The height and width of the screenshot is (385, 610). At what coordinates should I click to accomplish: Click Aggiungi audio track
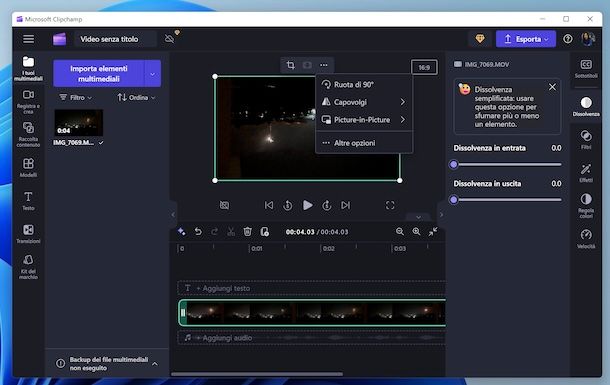point(312,338)
